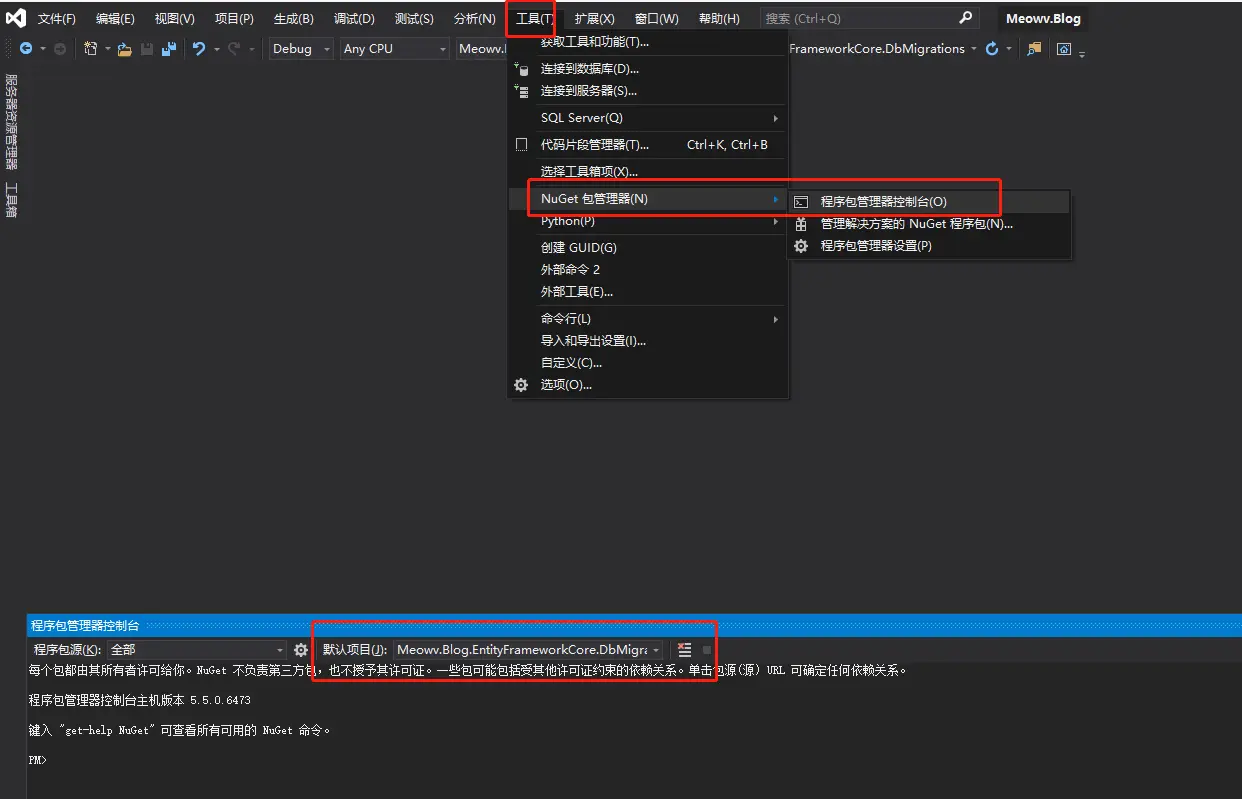
Task: Open the 窗口(W) menu
Action: point(656,19)
